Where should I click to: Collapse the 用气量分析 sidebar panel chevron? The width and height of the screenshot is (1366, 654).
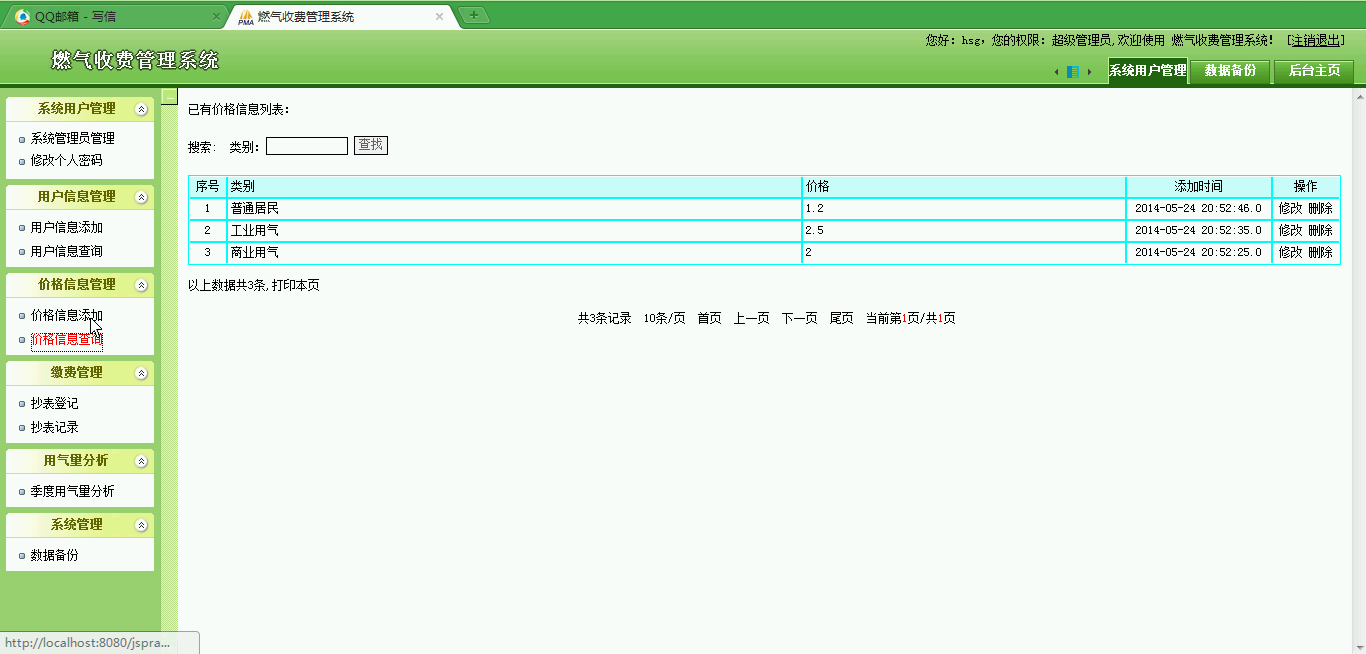tap(141, 461)
